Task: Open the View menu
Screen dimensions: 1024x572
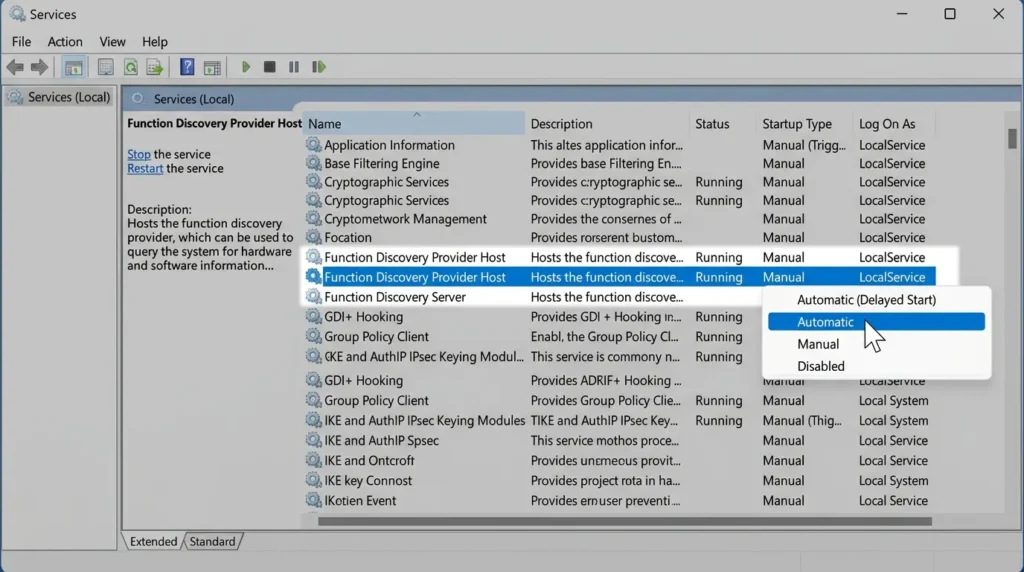Action: pyautogui.click(x=112, y=42)
